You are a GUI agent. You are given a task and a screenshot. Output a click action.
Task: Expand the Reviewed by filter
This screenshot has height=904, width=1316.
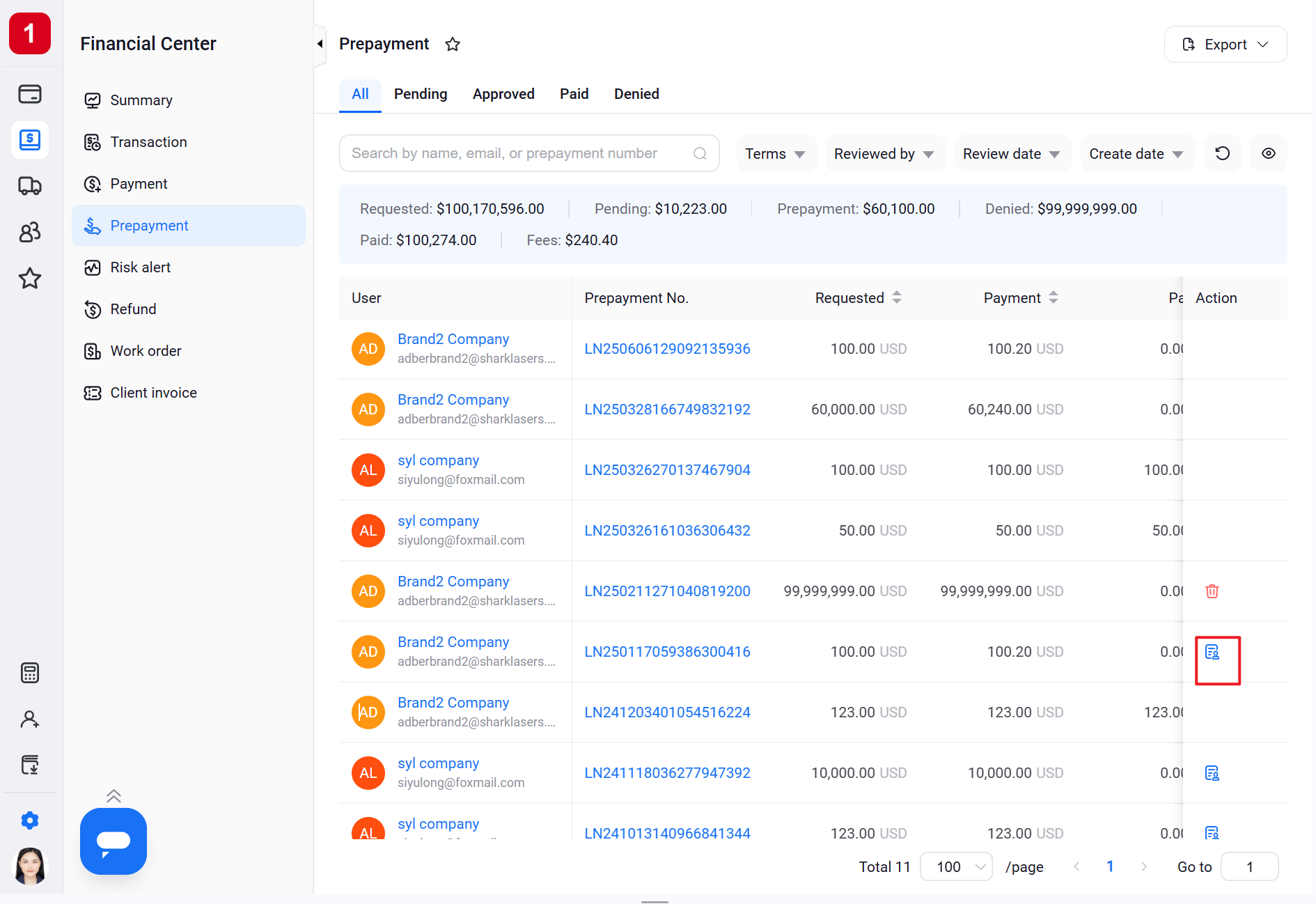click(885, 153)
